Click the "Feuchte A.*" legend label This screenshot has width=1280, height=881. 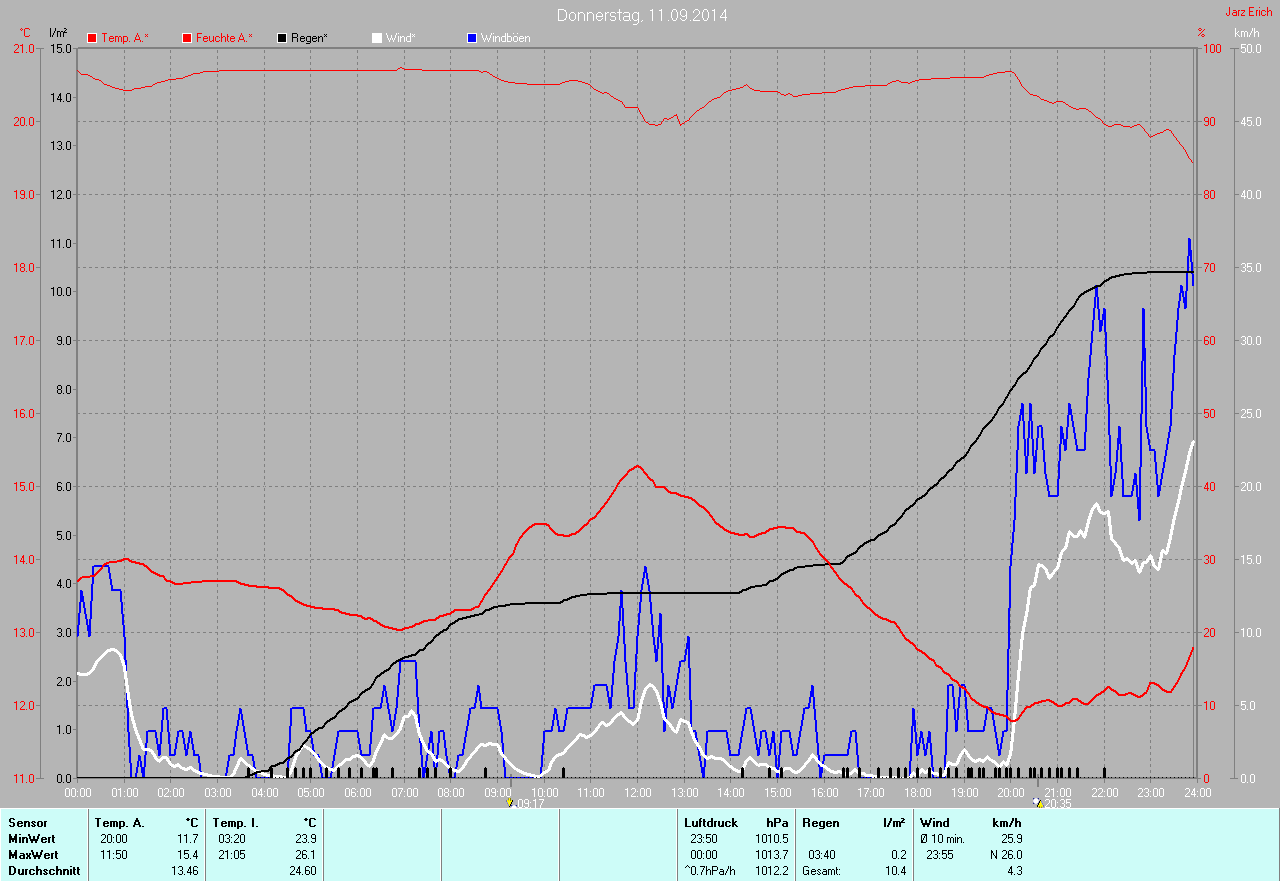(224, 38)
